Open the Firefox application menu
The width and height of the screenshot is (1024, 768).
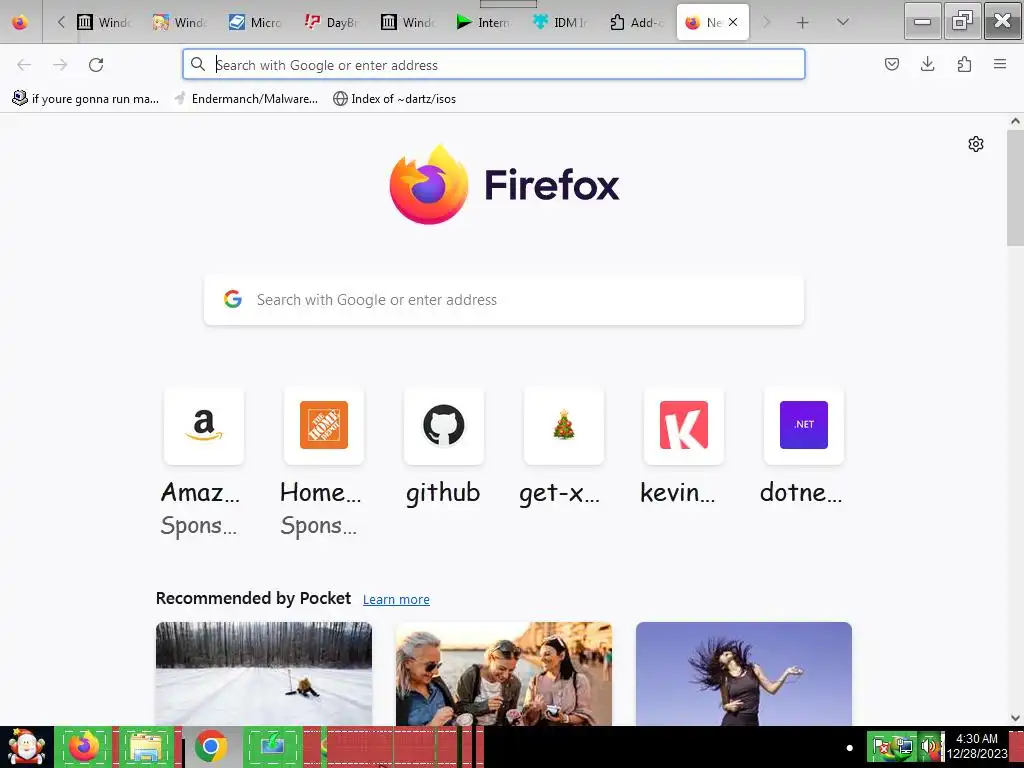[x=1000, y=64]
